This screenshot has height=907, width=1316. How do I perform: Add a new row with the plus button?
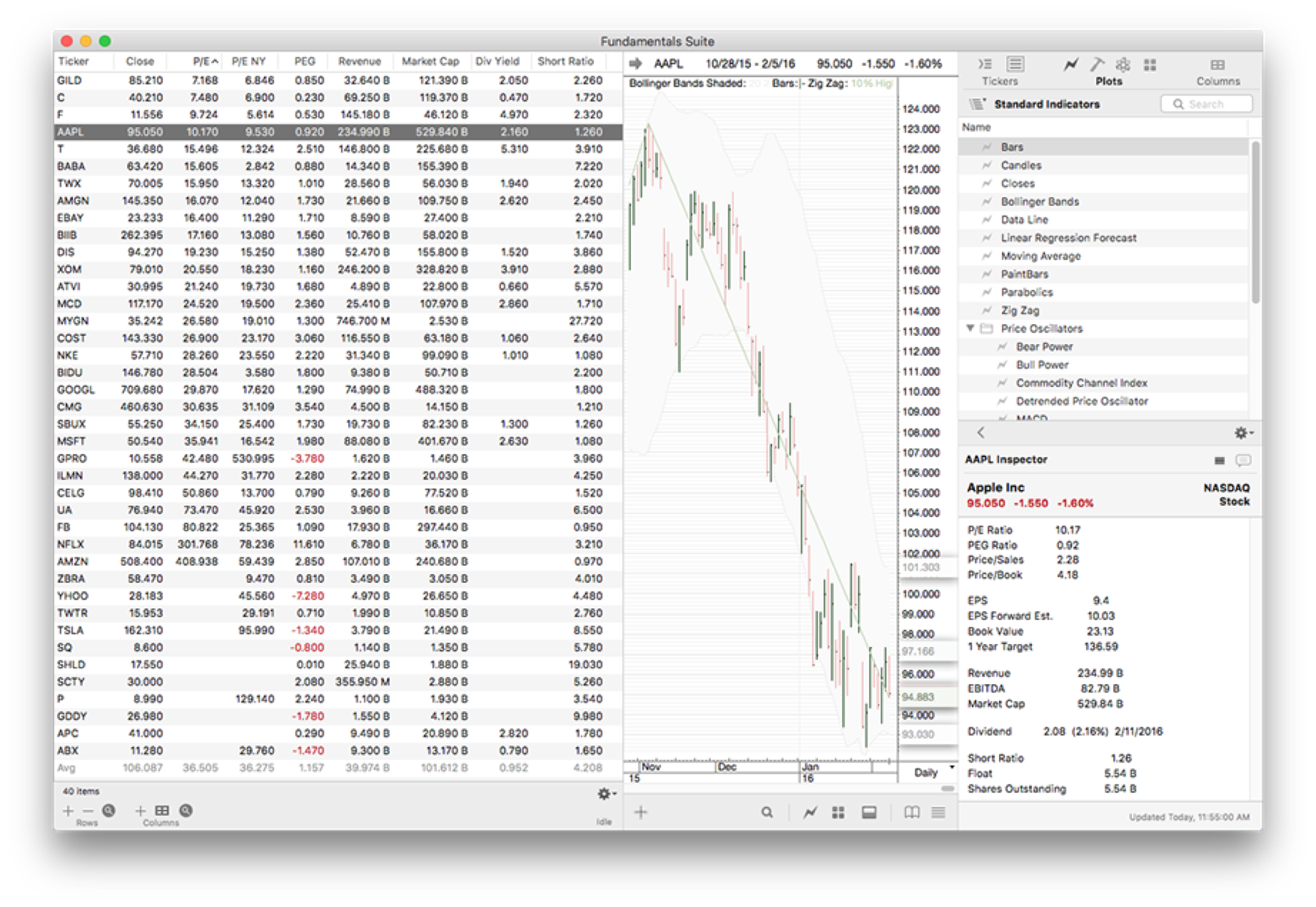click(x=67, y=811)
